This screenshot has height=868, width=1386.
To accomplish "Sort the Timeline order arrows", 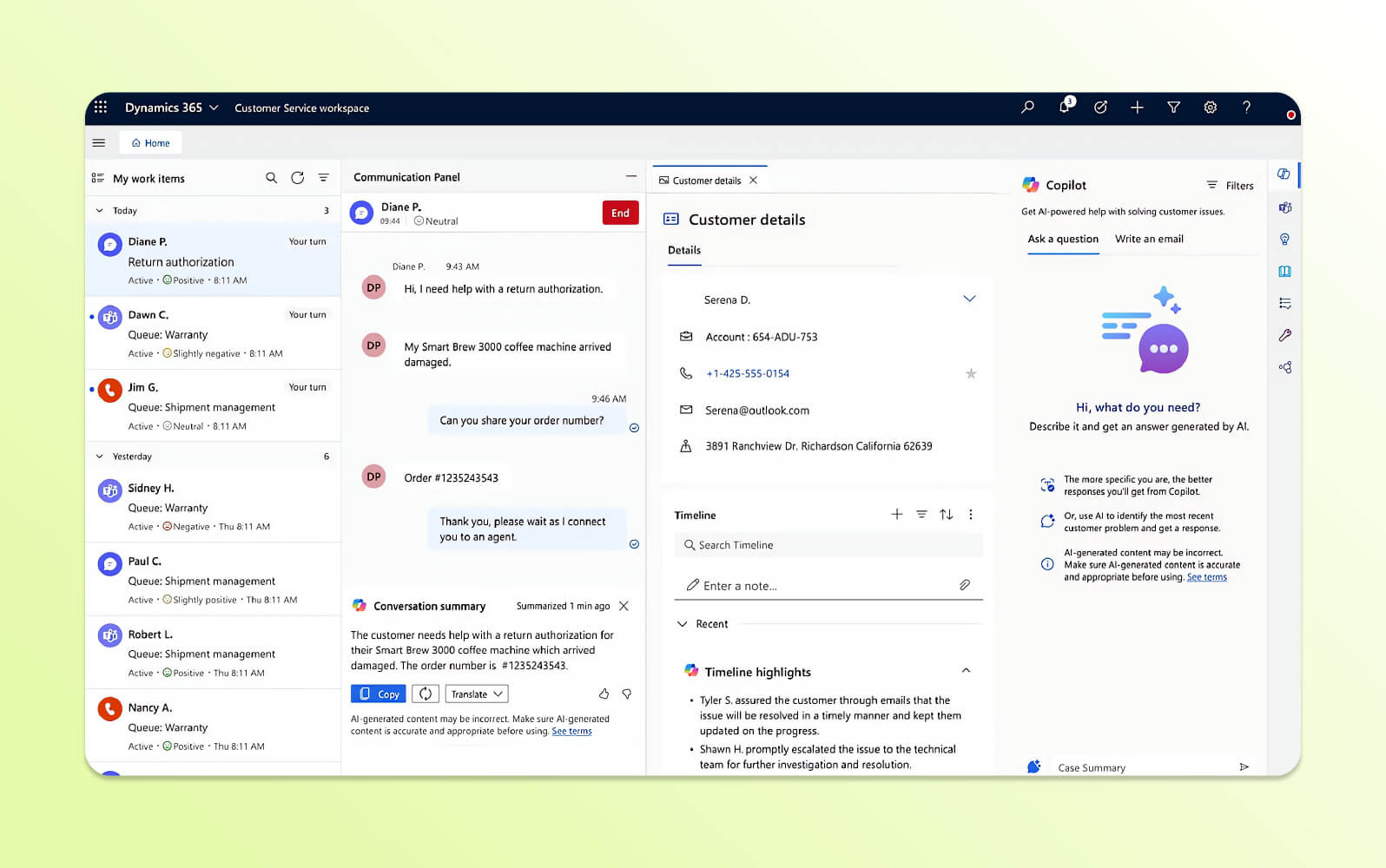I will pos(947,515).
